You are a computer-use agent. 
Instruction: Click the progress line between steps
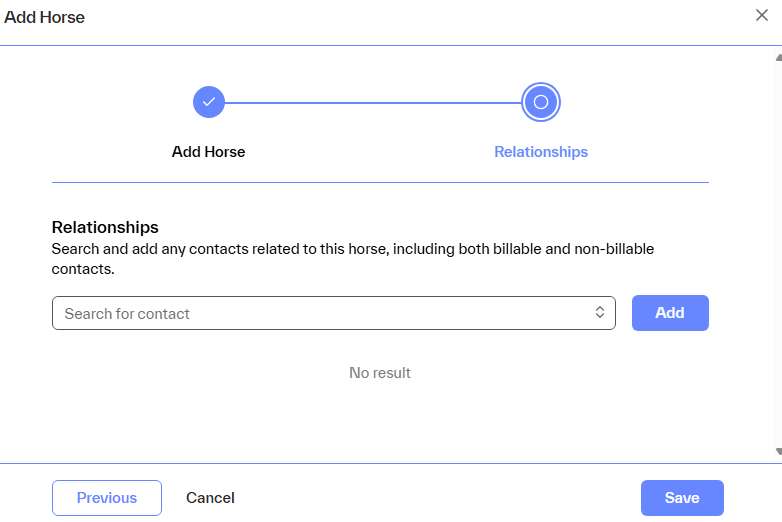[373, 102]
